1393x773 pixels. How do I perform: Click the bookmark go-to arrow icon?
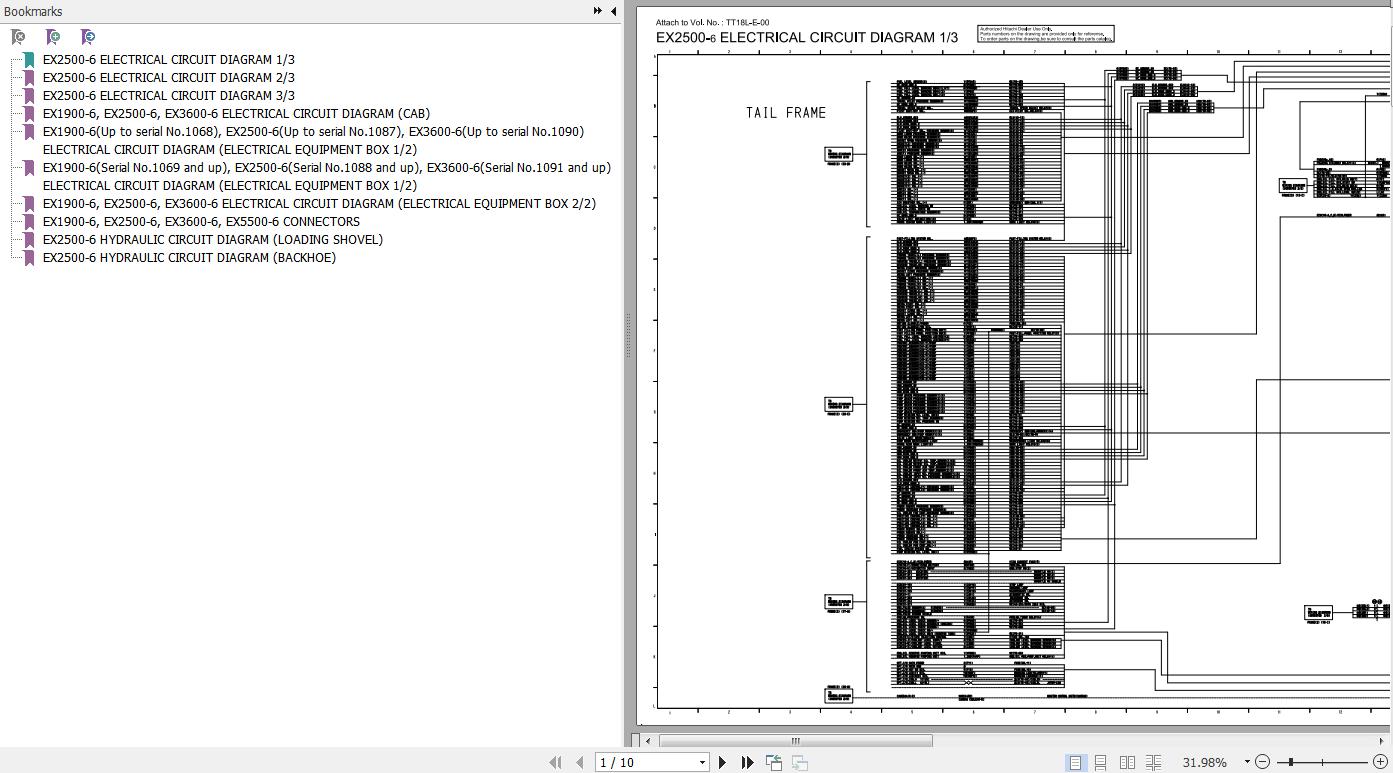(x=88, y=37)
